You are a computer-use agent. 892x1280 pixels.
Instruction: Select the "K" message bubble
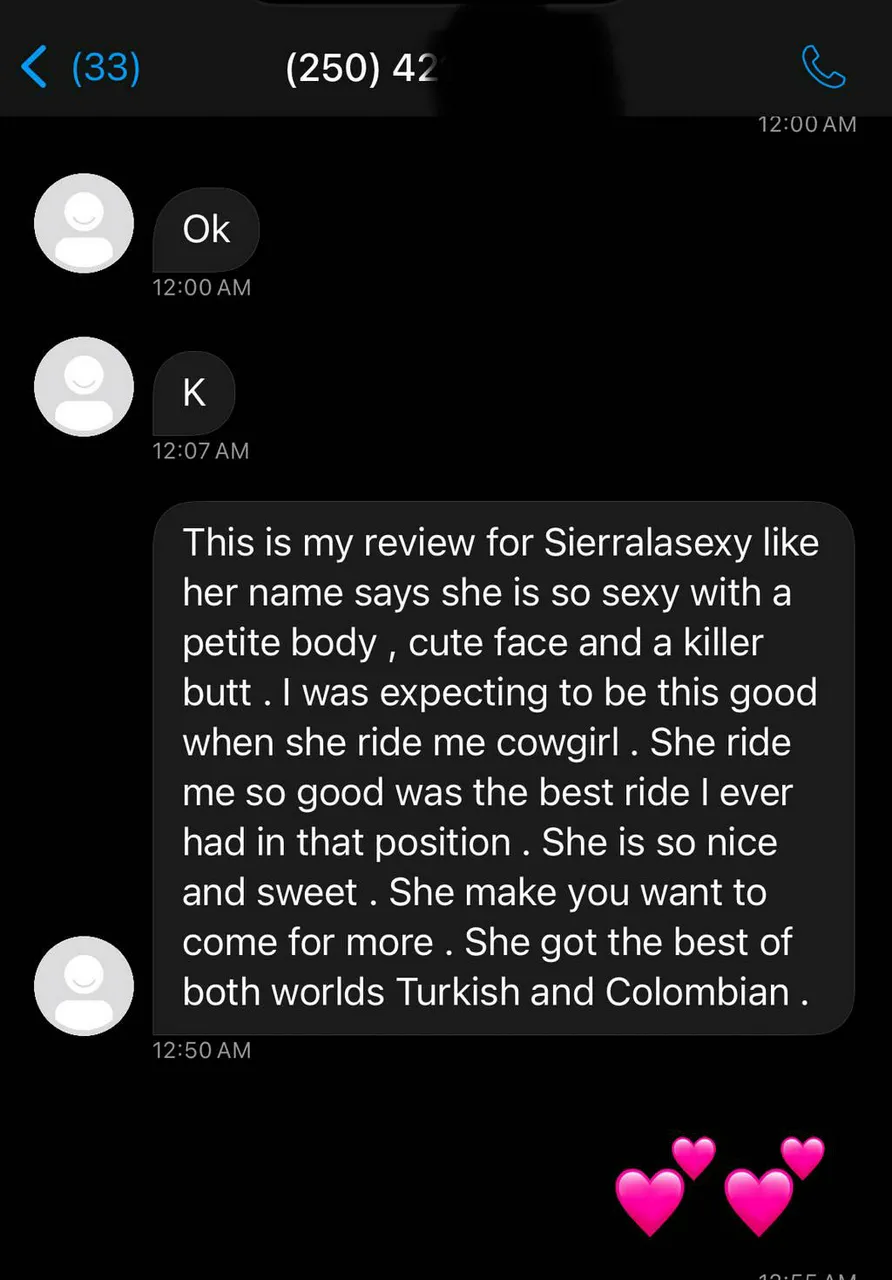194,393
